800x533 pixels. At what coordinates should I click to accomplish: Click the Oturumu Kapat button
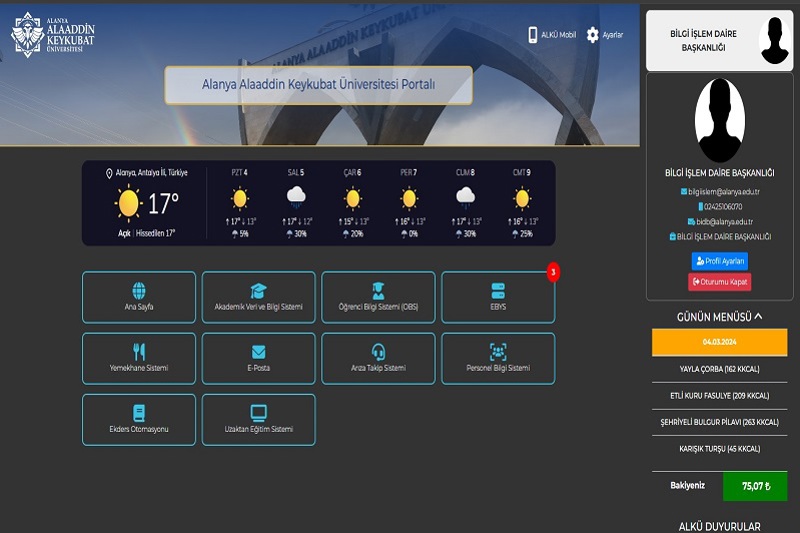coord(720,282)
